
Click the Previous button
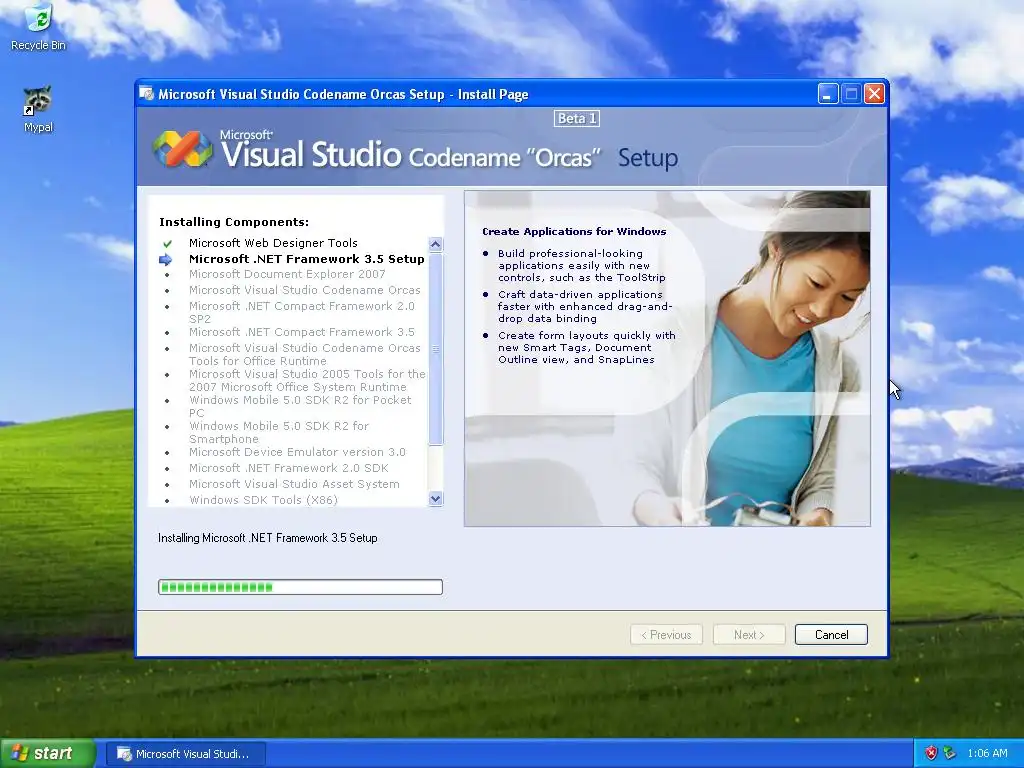(666, 635)
